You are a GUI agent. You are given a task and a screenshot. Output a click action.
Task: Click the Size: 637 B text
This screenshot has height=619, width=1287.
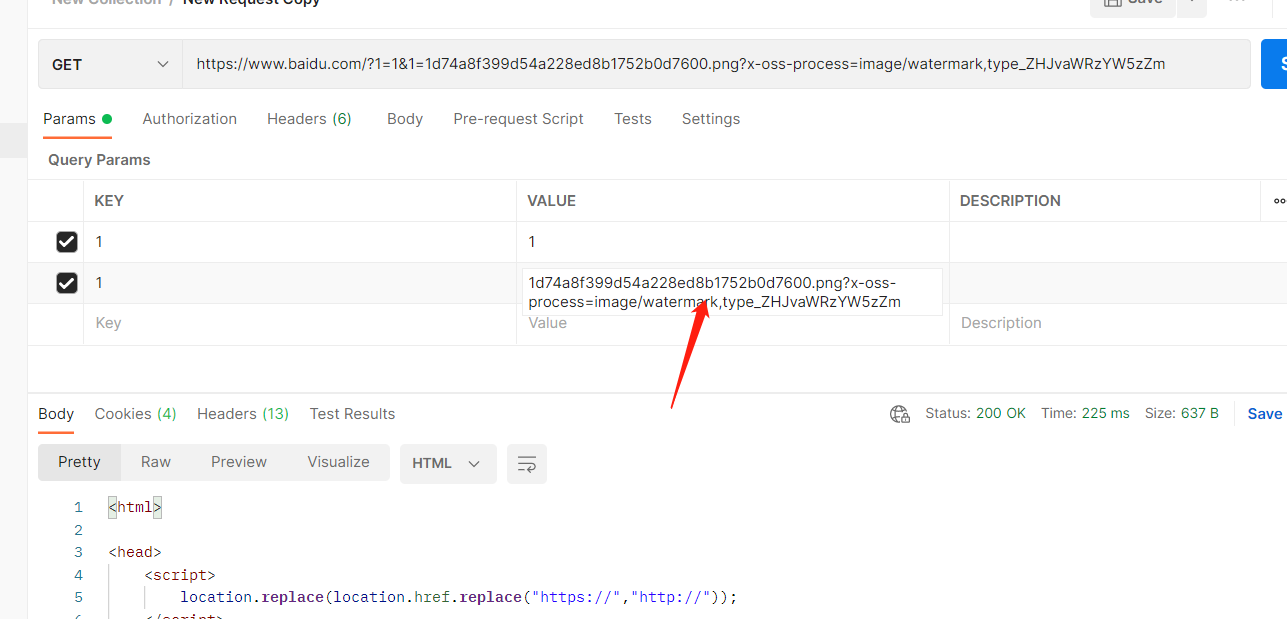click(x=1182, y=414)
